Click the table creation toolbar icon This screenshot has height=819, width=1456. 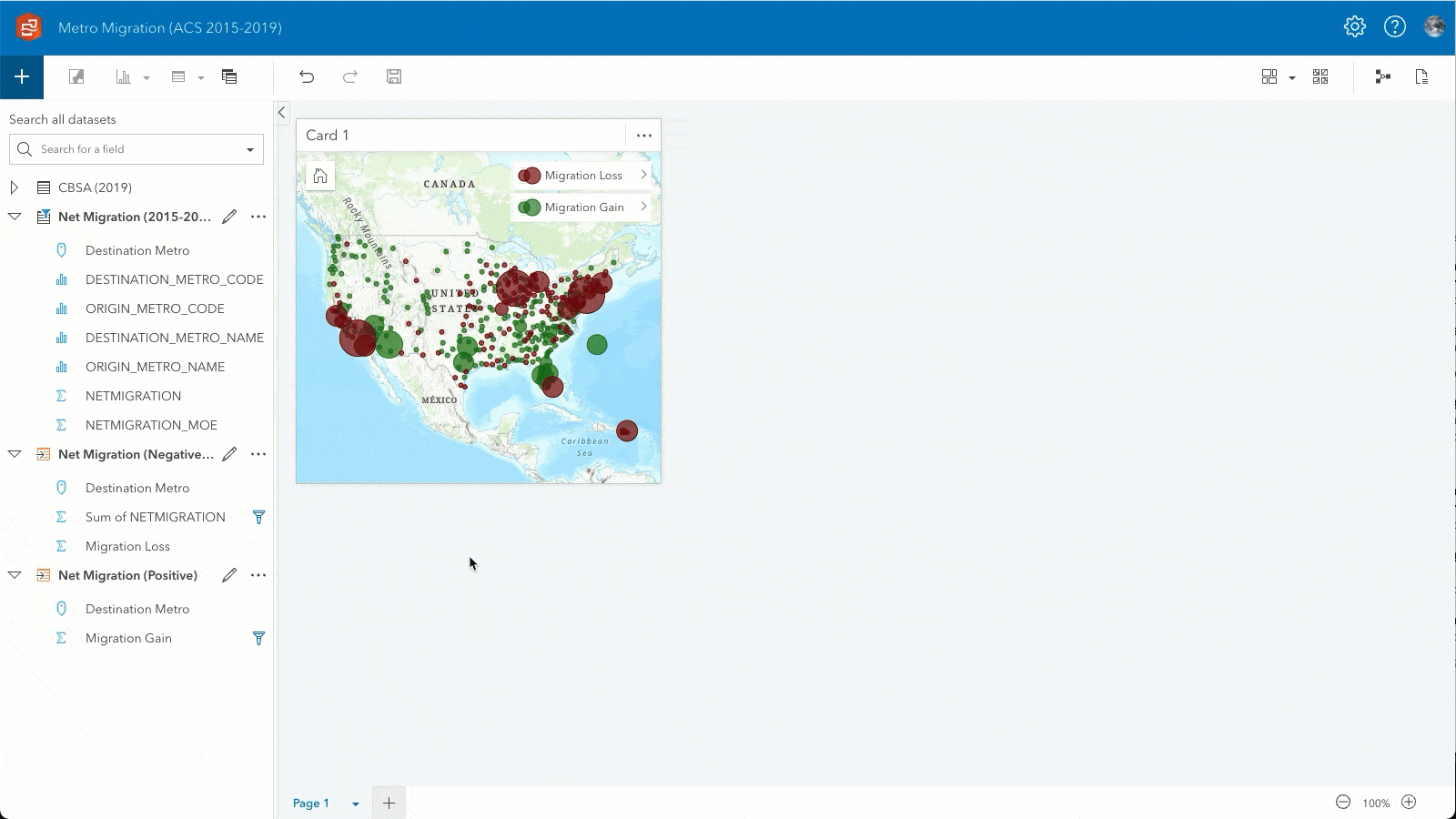(x=178, y=77)
